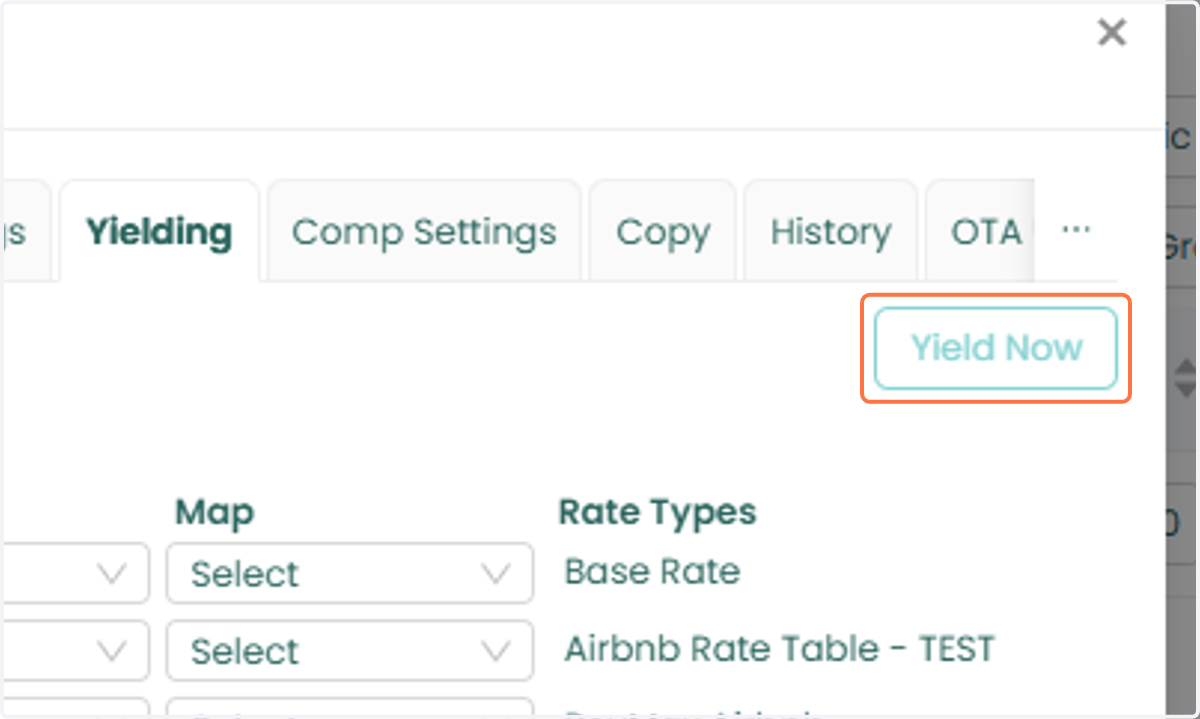Click the Map column header

pyautogui.click(x=214, y=513)
